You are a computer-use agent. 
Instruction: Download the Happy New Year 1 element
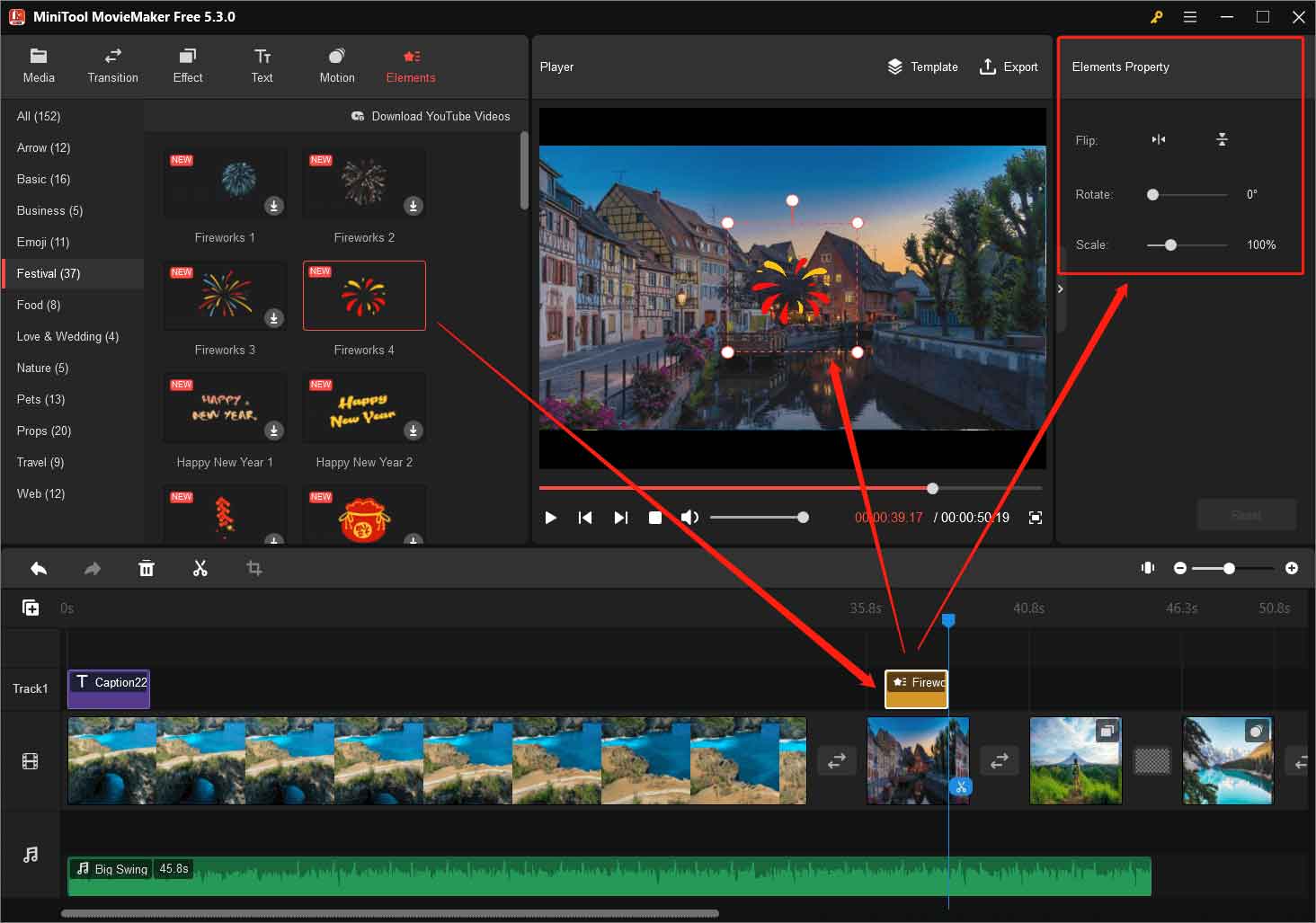pos(274,430)
